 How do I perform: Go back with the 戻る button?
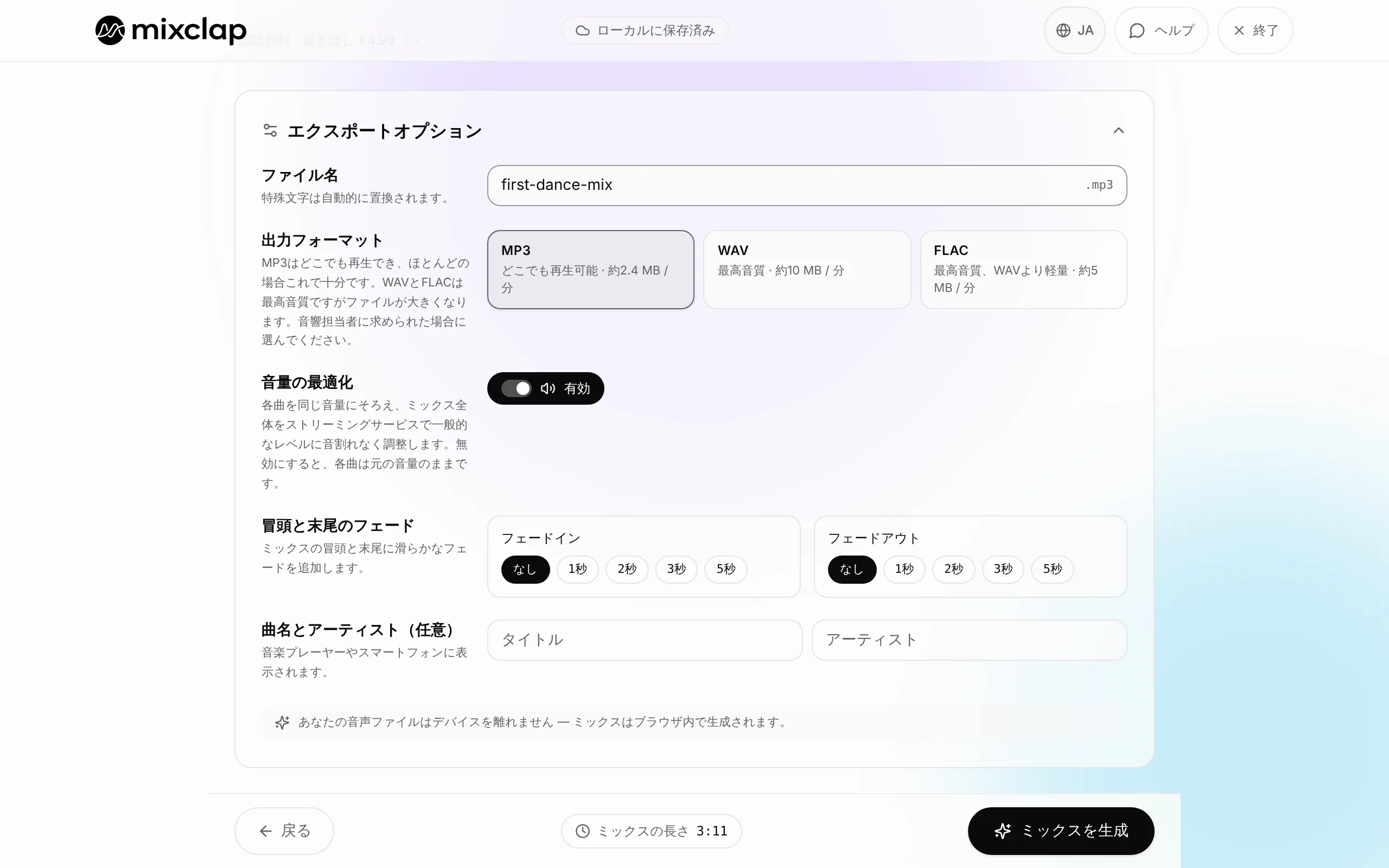click(x=284, y=831)
